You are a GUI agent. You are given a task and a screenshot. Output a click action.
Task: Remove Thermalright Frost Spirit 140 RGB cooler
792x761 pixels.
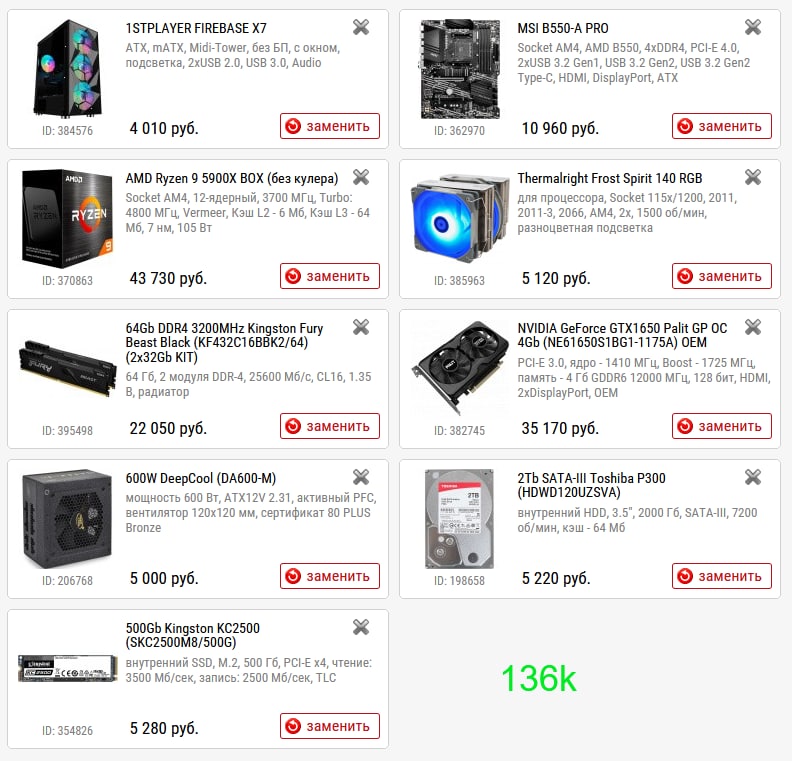pyautogui.click(x=753, y=177)
